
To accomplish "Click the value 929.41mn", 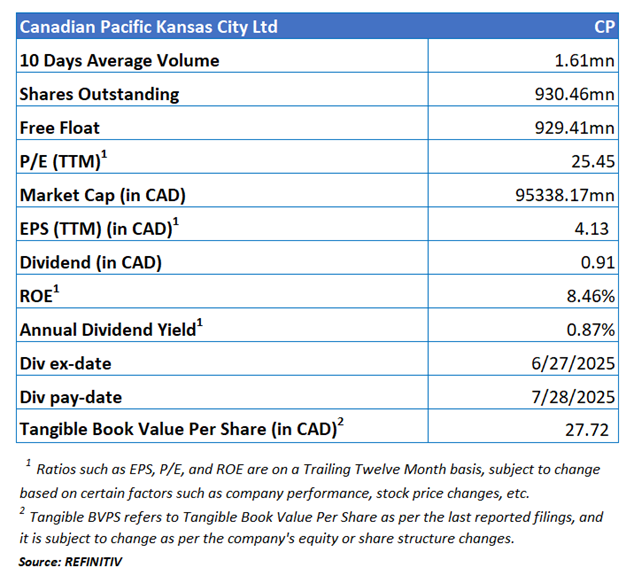I will [x=575, y=128].
